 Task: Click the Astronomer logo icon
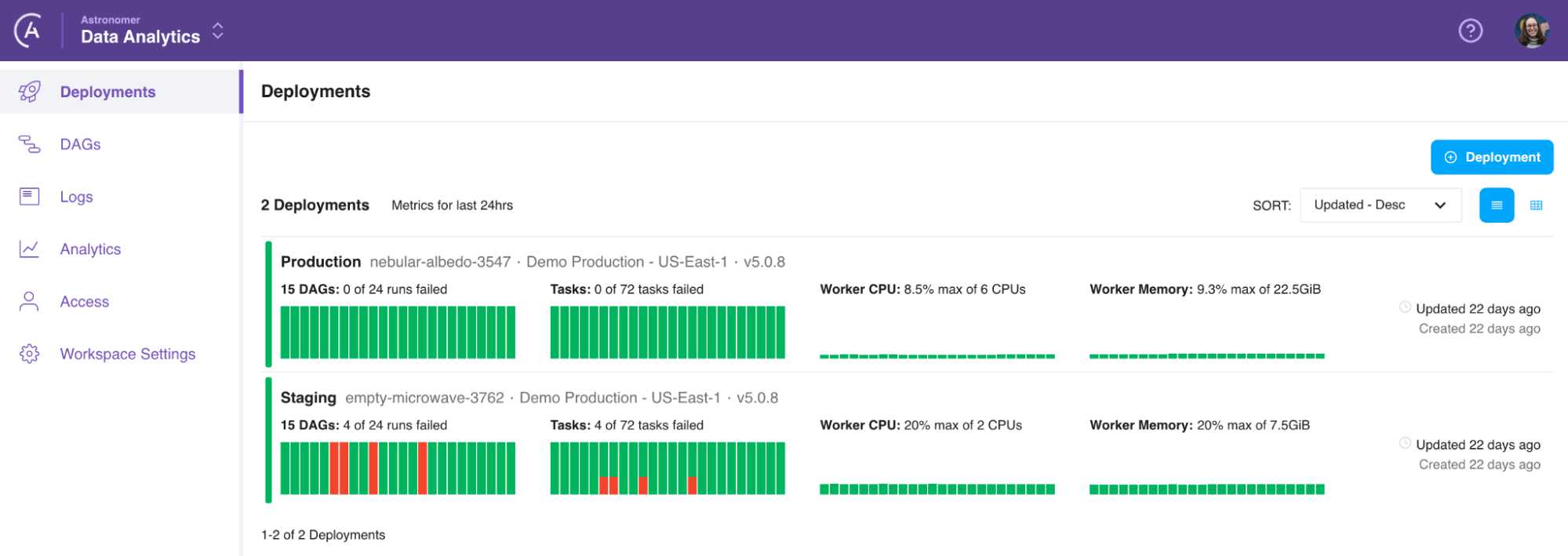29,31
